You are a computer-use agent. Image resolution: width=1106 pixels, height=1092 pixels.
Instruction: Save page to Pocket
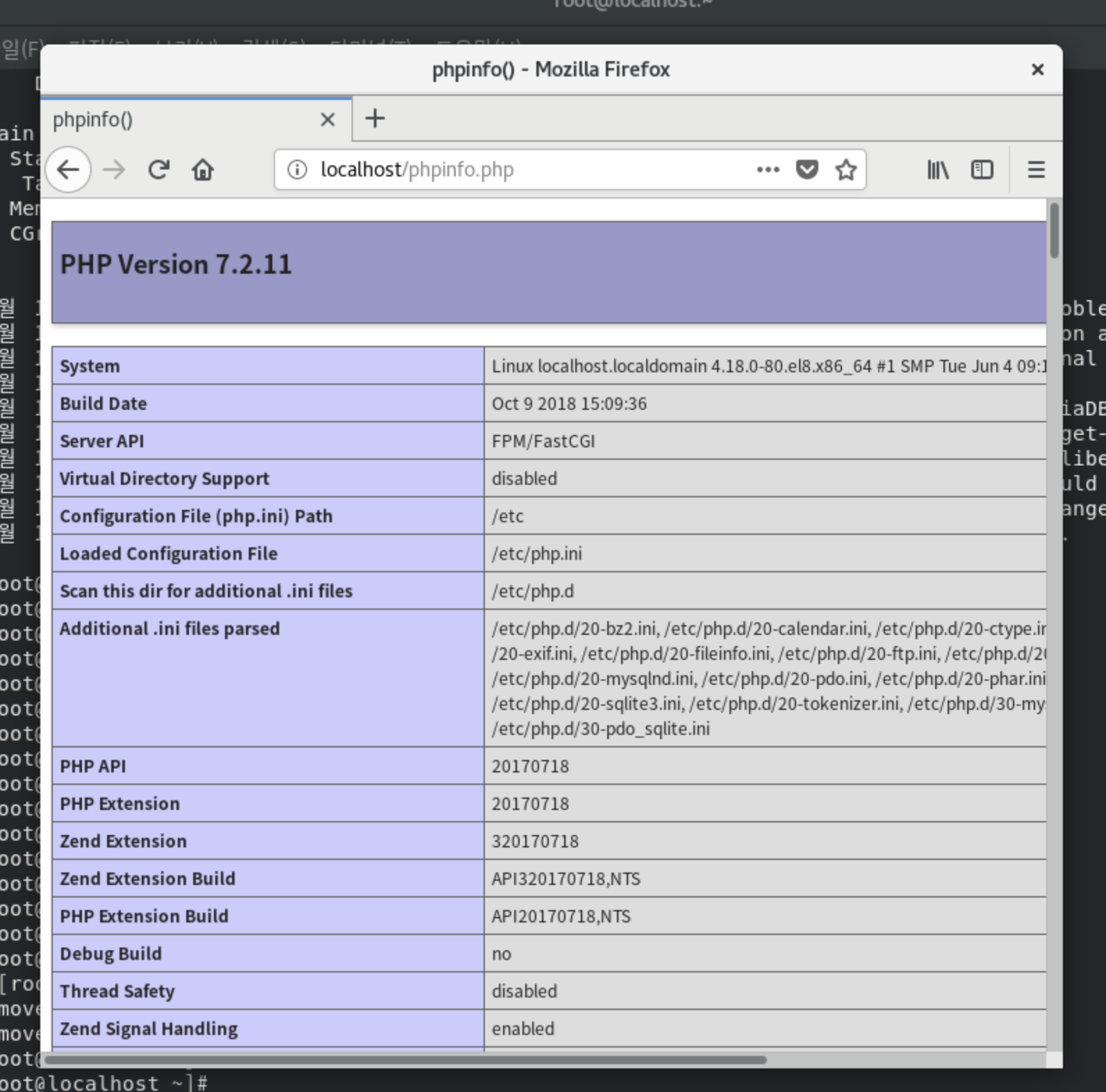(x=807, y=169)
